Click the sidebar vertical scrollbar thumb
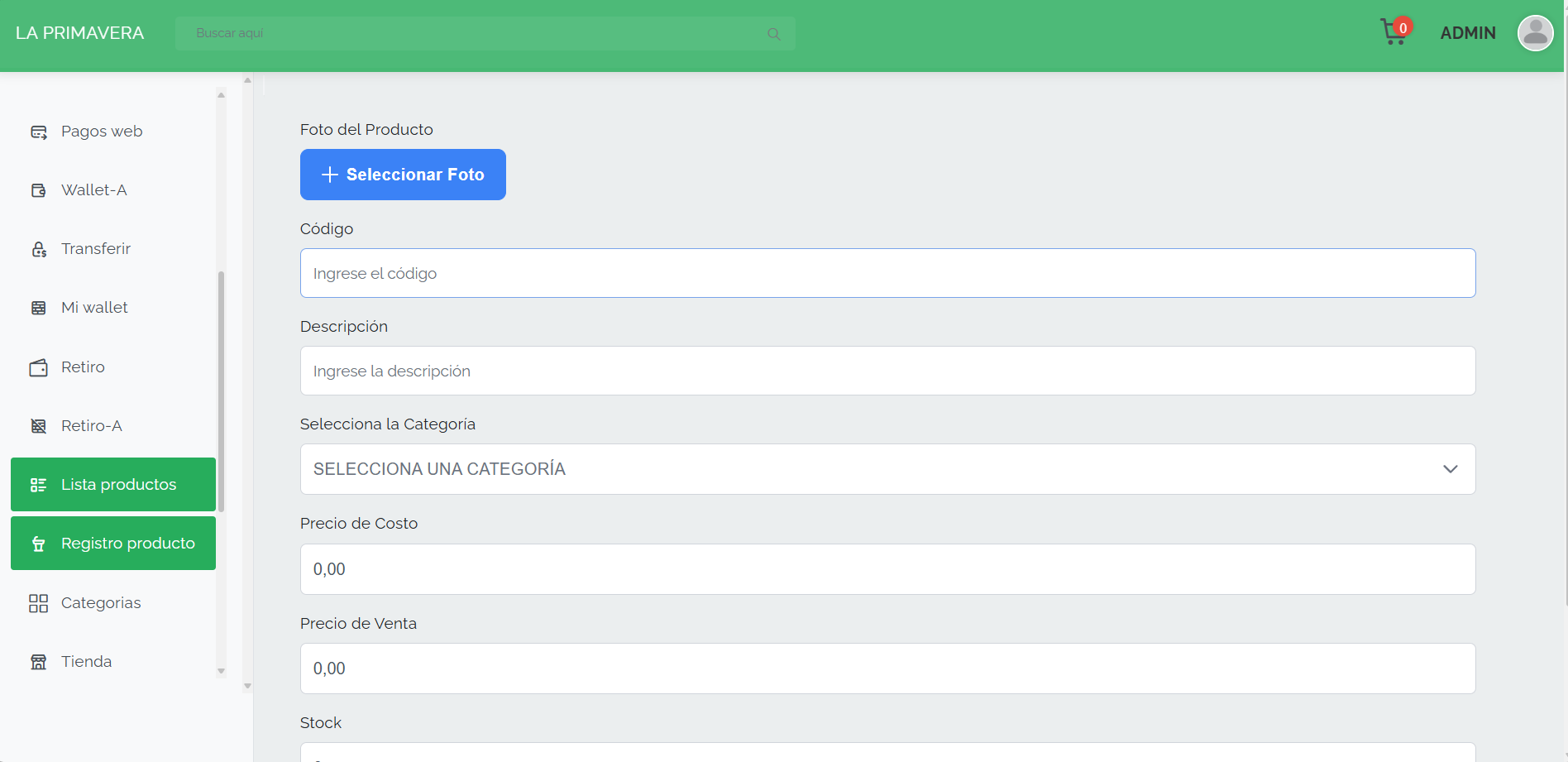The width and height of the screenshot is (1568, 762). (x=221, y=391)
